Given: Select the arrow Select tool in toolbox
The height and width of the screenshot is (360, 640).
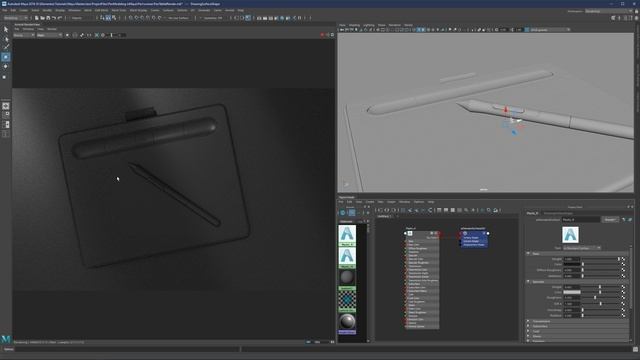Looking at the screenshot, I should (6, 29).
